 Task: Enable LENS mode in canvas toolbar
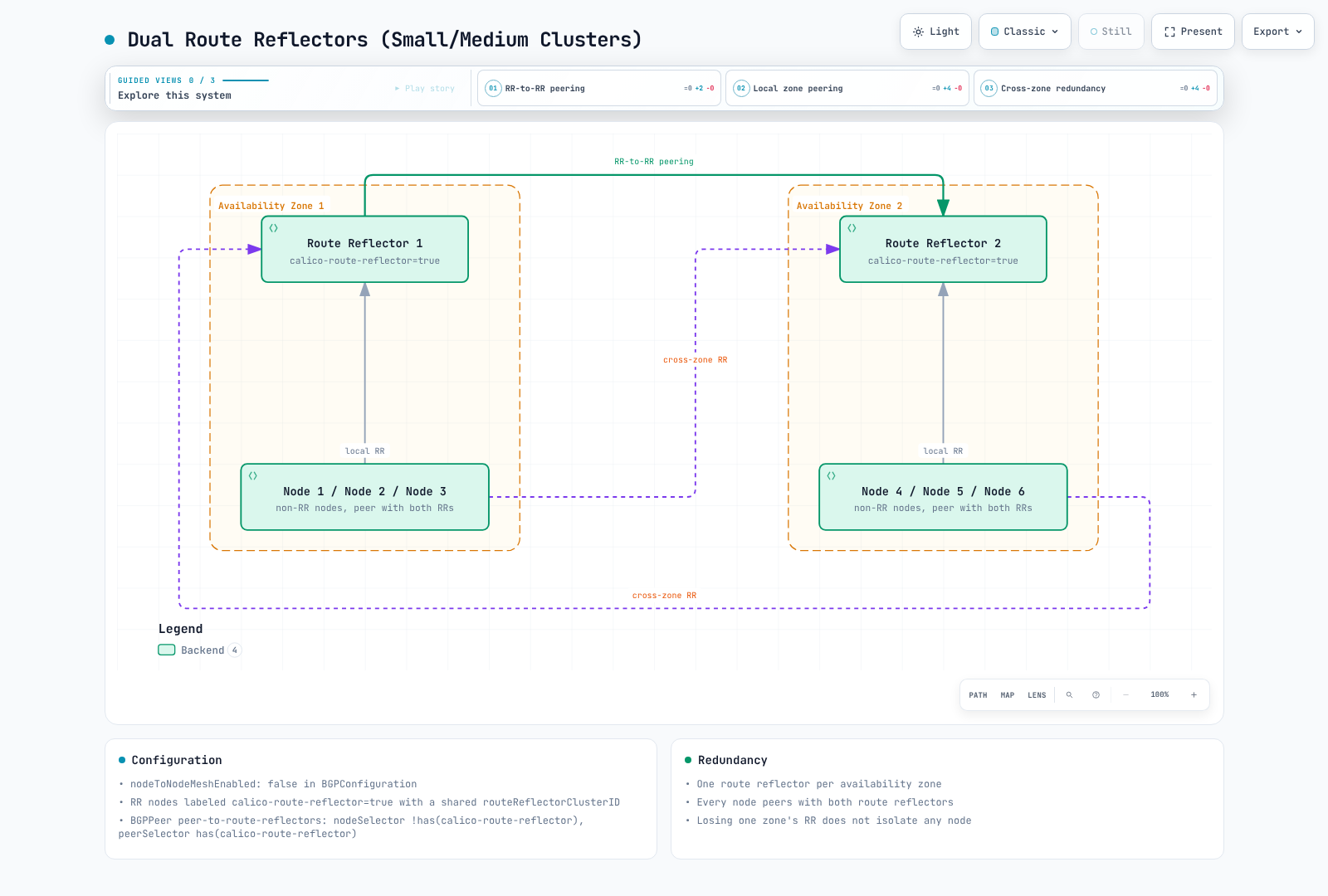pyautogui.click(x=1037, y=695)
